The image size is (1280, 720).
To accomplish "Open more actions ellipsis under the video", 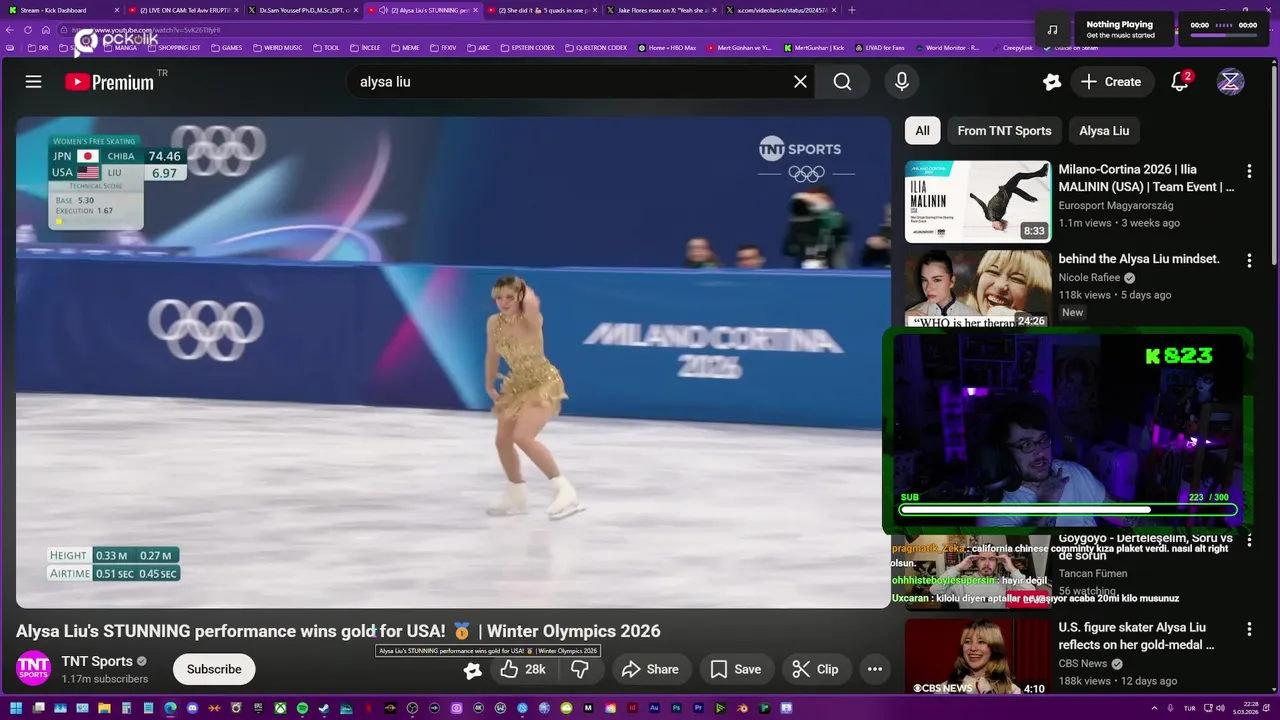I will tap(875, 669).
